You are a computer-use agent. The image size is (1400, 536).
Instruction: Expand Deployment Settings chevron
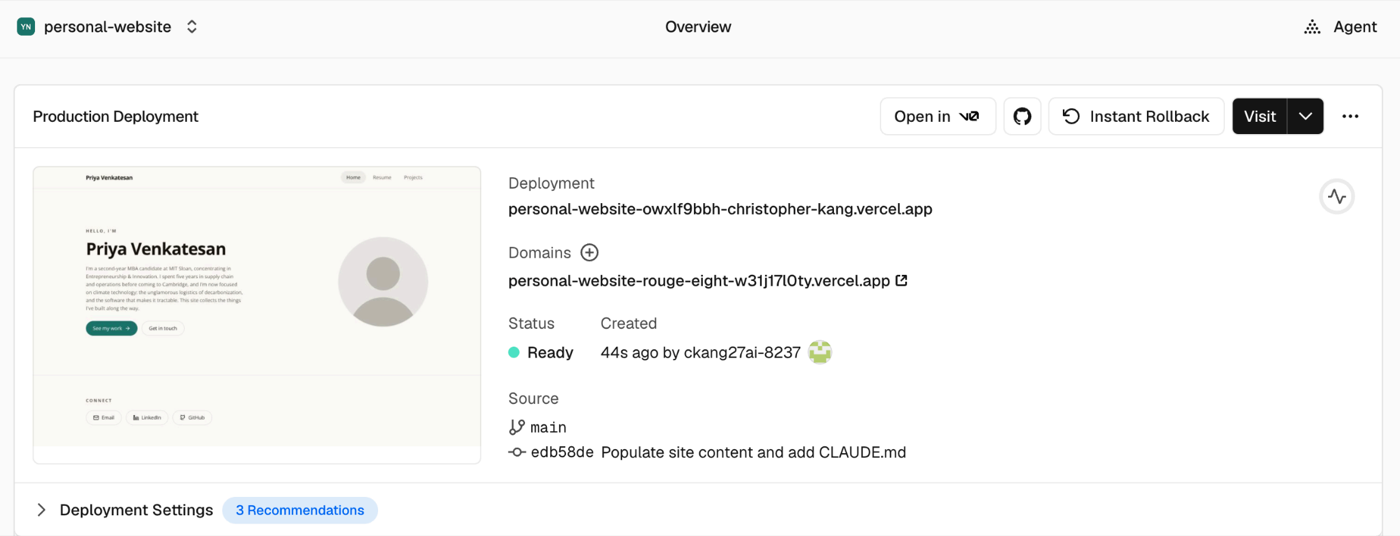[x=41, y=510]
